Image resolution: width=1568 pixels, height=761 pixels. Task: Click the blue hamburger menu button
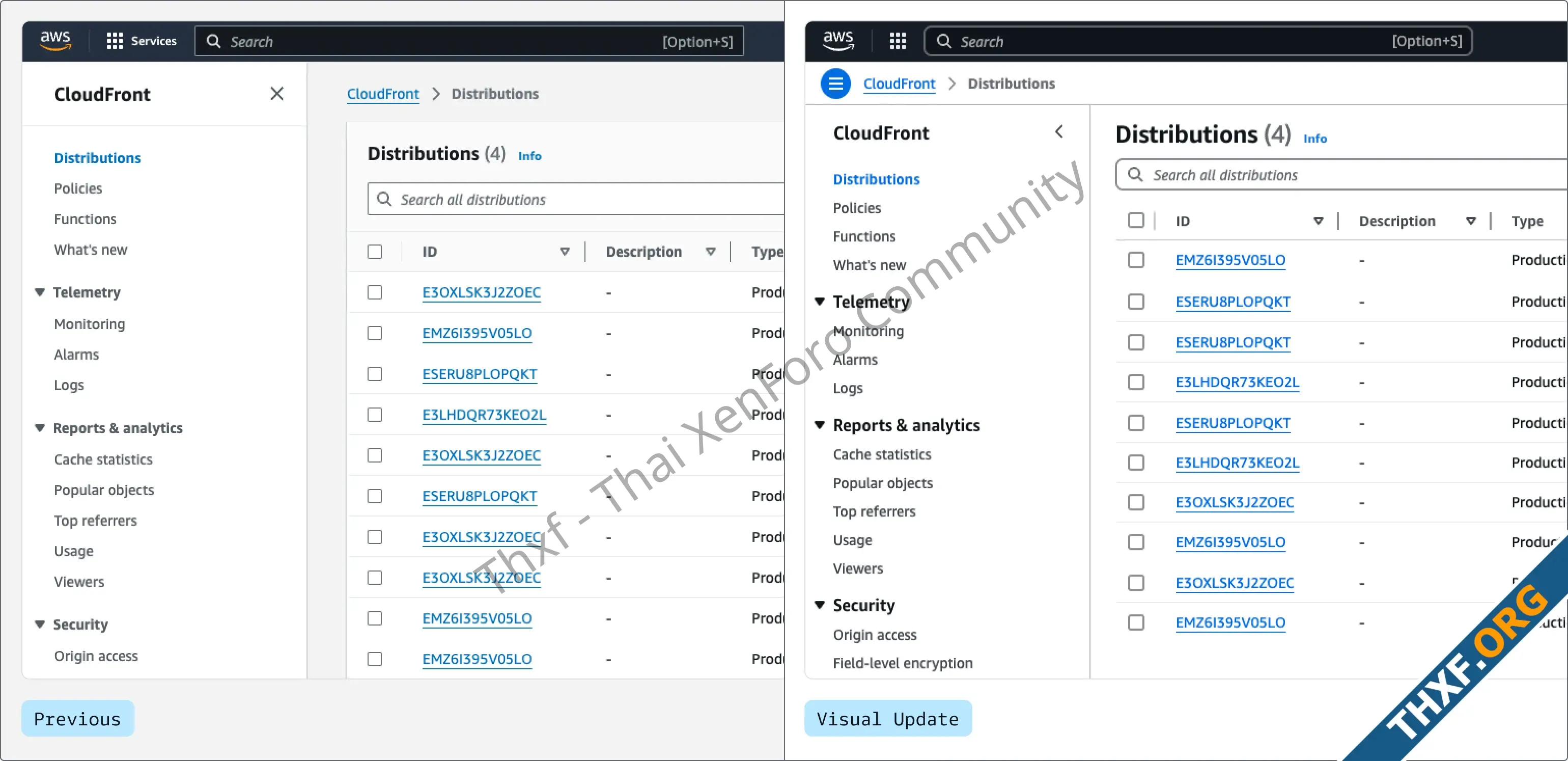pos(836,84)
